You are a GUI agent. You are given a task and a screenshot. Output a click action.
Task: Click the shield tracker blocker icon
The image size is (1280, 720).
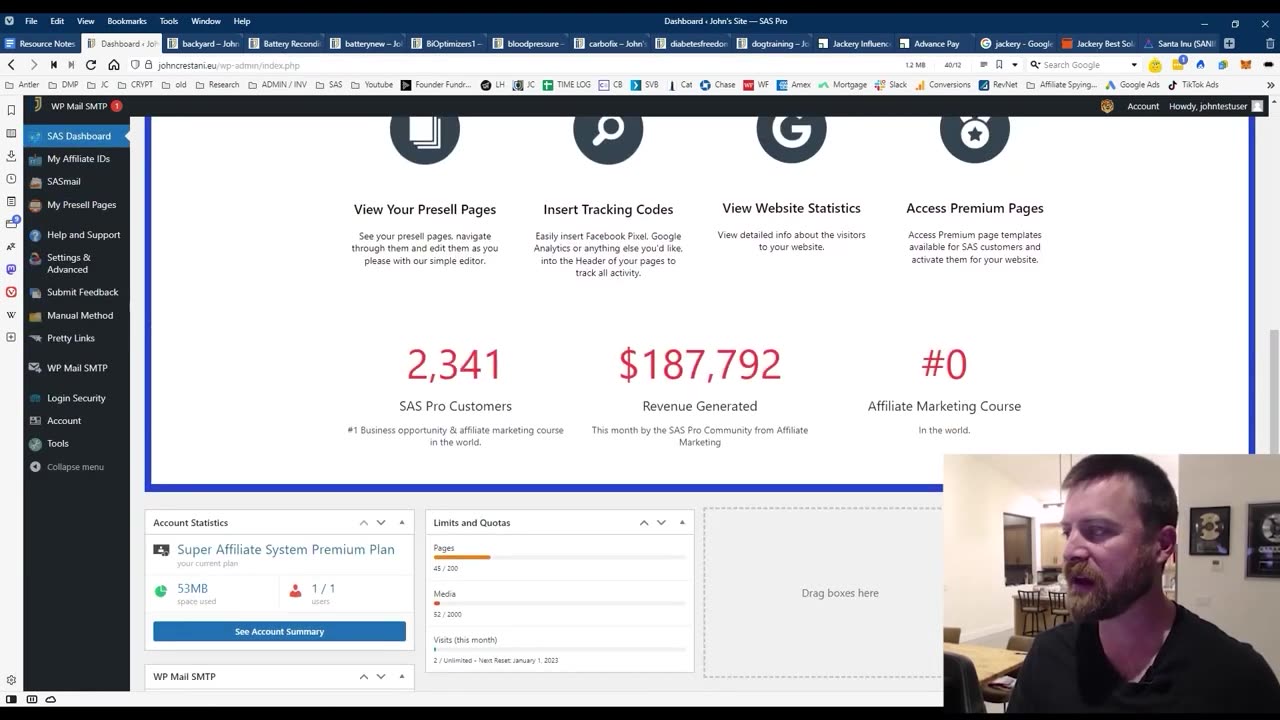pyautogui.click(x=135, y=65)
